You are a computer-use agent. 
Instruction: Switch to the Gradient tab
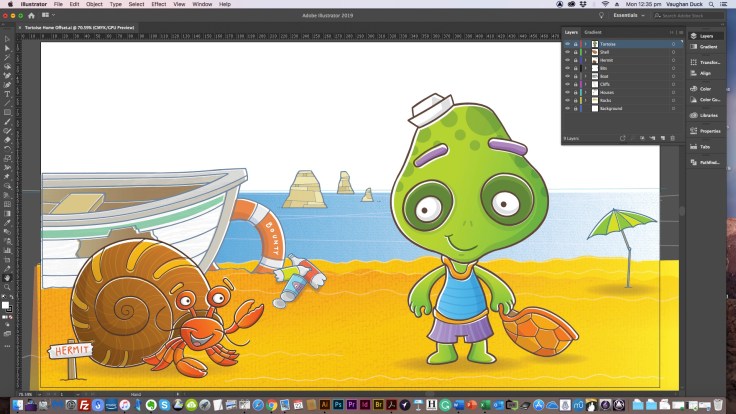coord(593,33)
